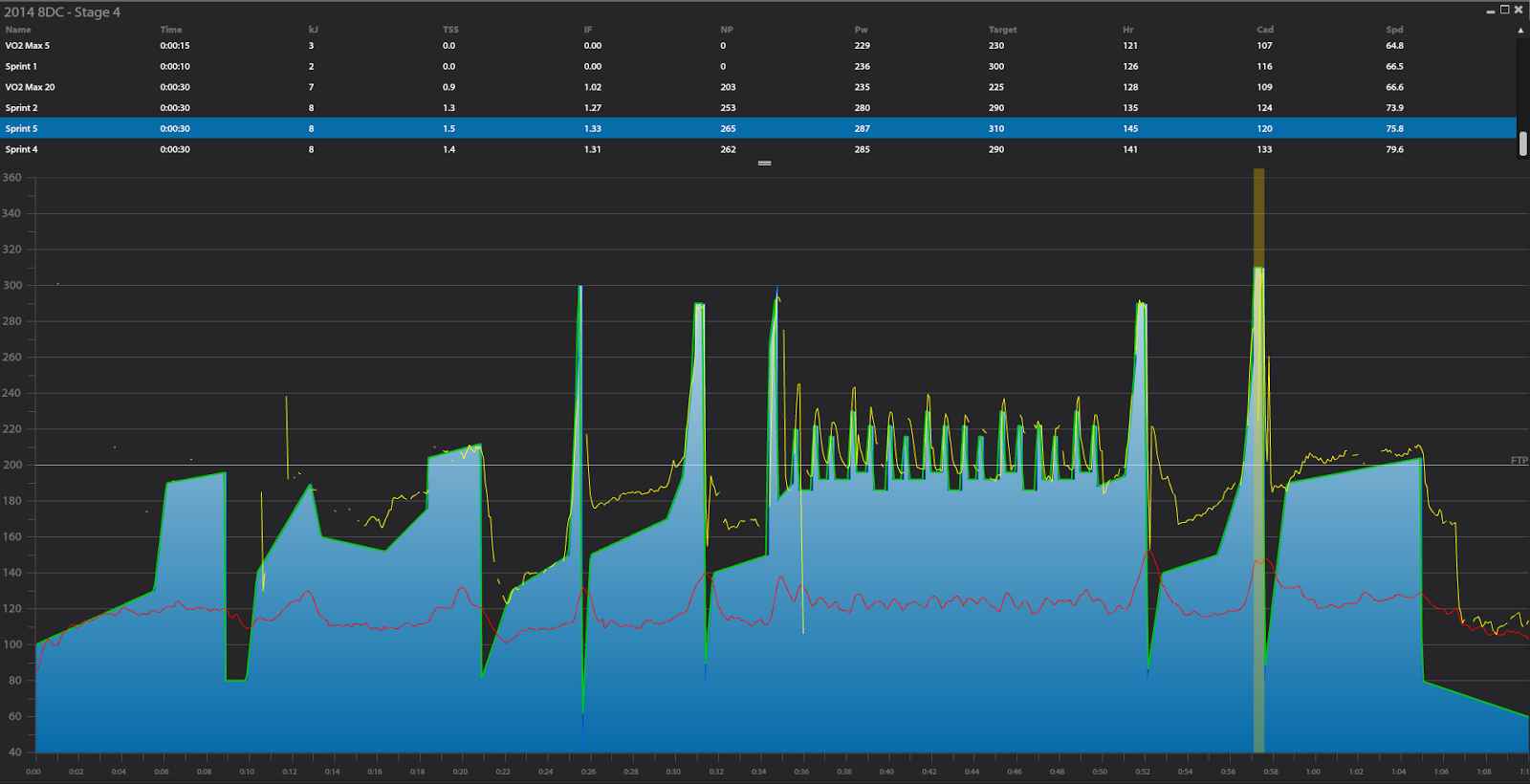
Task: Click the 360 power axis label
Action: tap(11, 178)
